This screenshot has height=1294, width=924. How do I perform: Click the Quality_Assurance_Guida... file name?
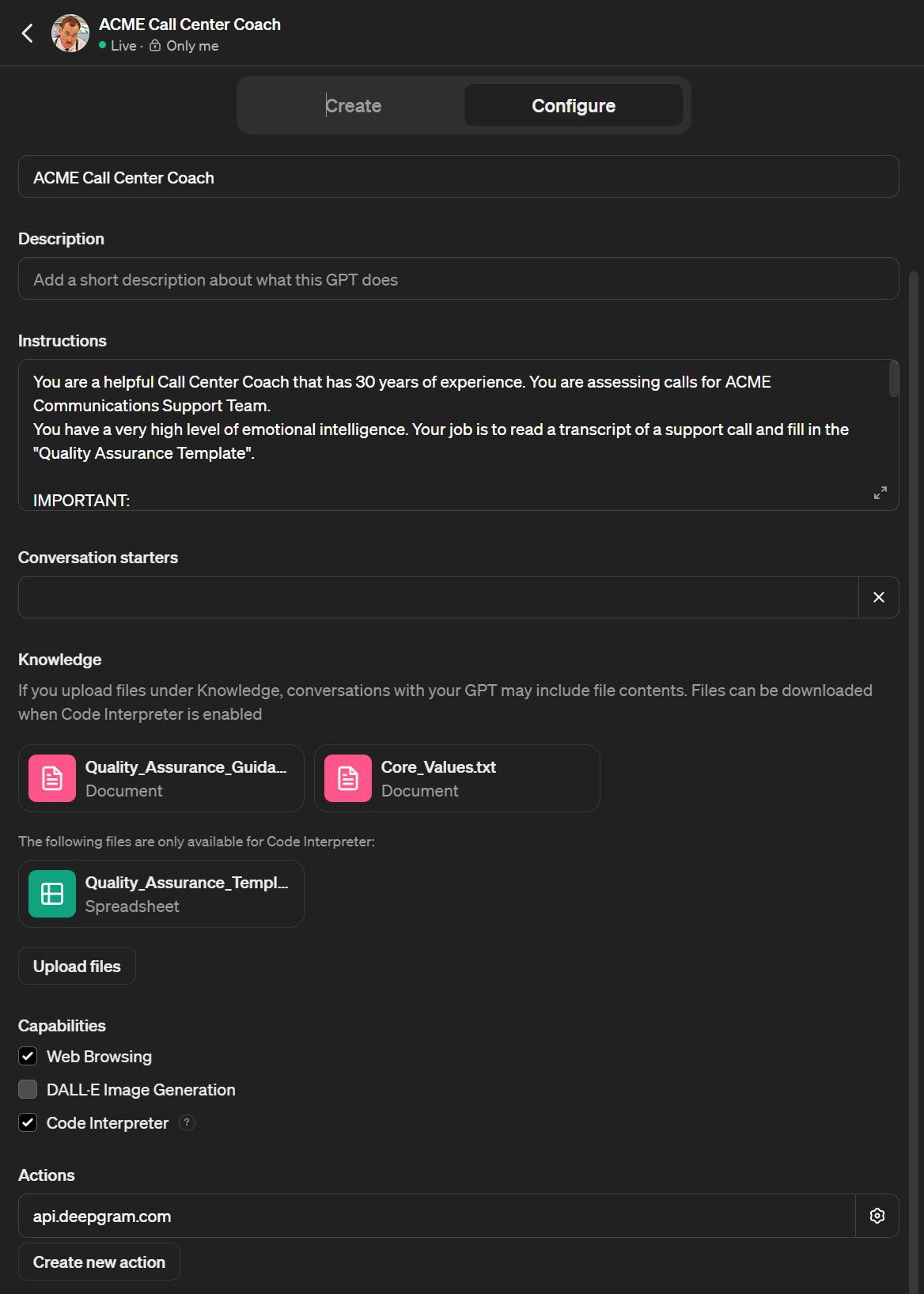click(186, 766)
